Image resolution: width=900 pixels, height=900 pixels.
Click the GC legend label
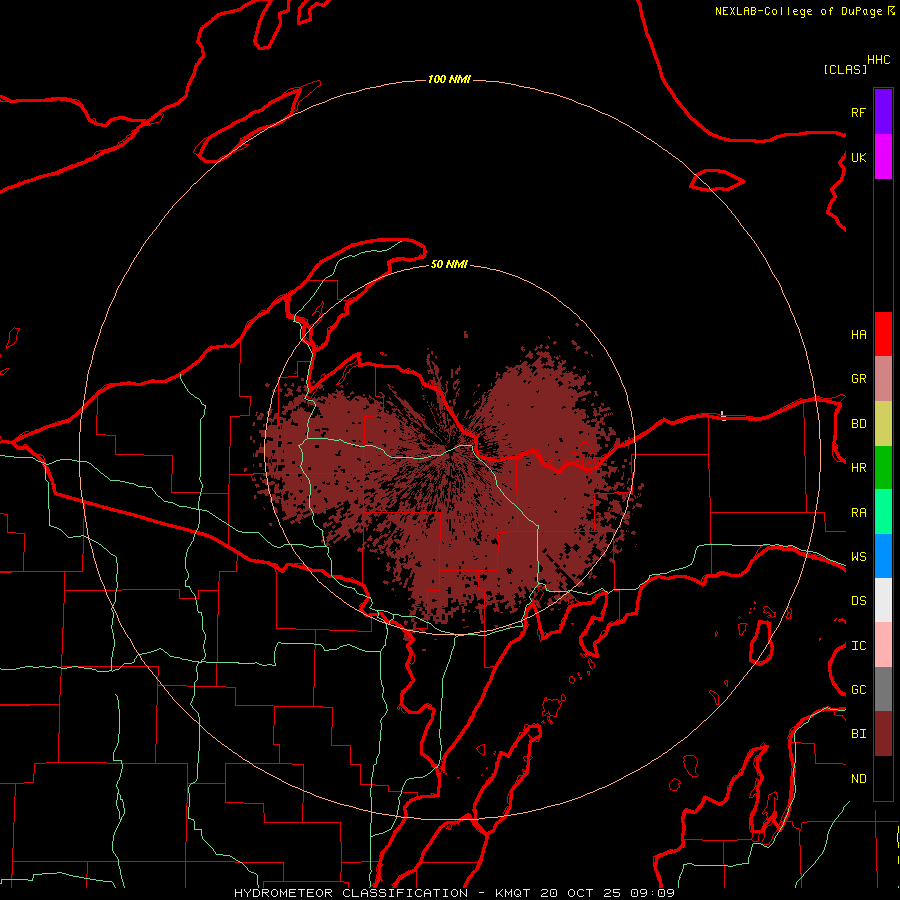(859, 690)
